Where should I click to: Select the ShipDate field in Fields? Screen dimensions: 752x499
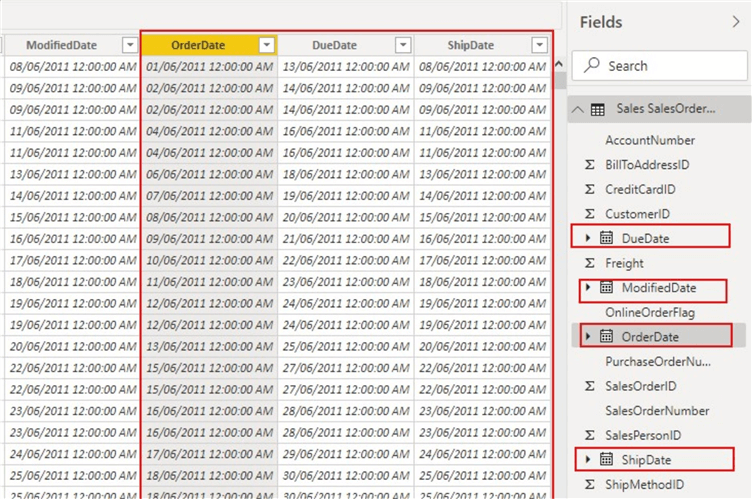(646, 460)
